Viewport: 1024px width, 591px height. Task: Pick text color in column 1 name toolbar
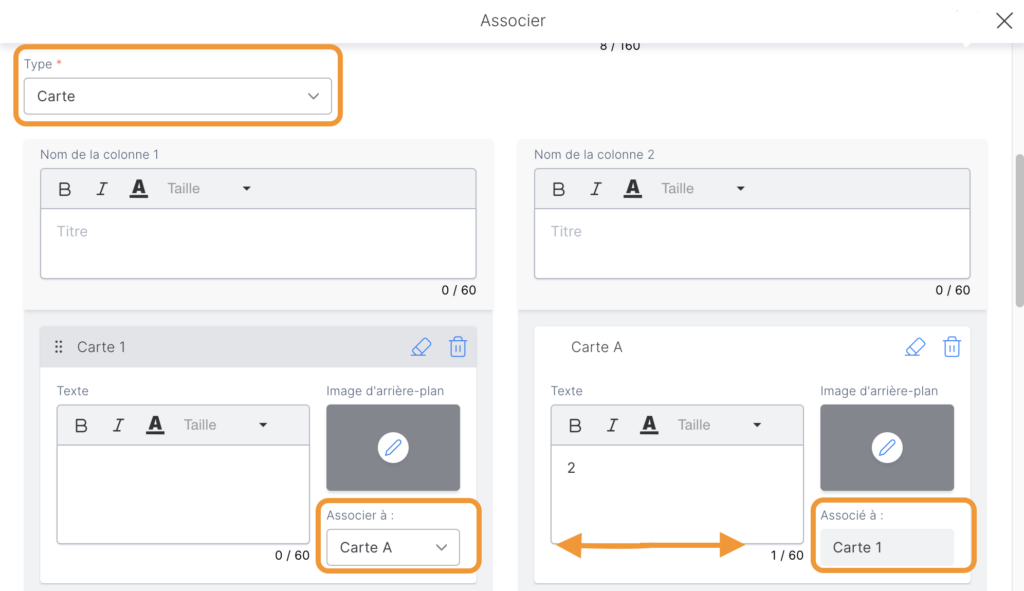click(139, 189)
